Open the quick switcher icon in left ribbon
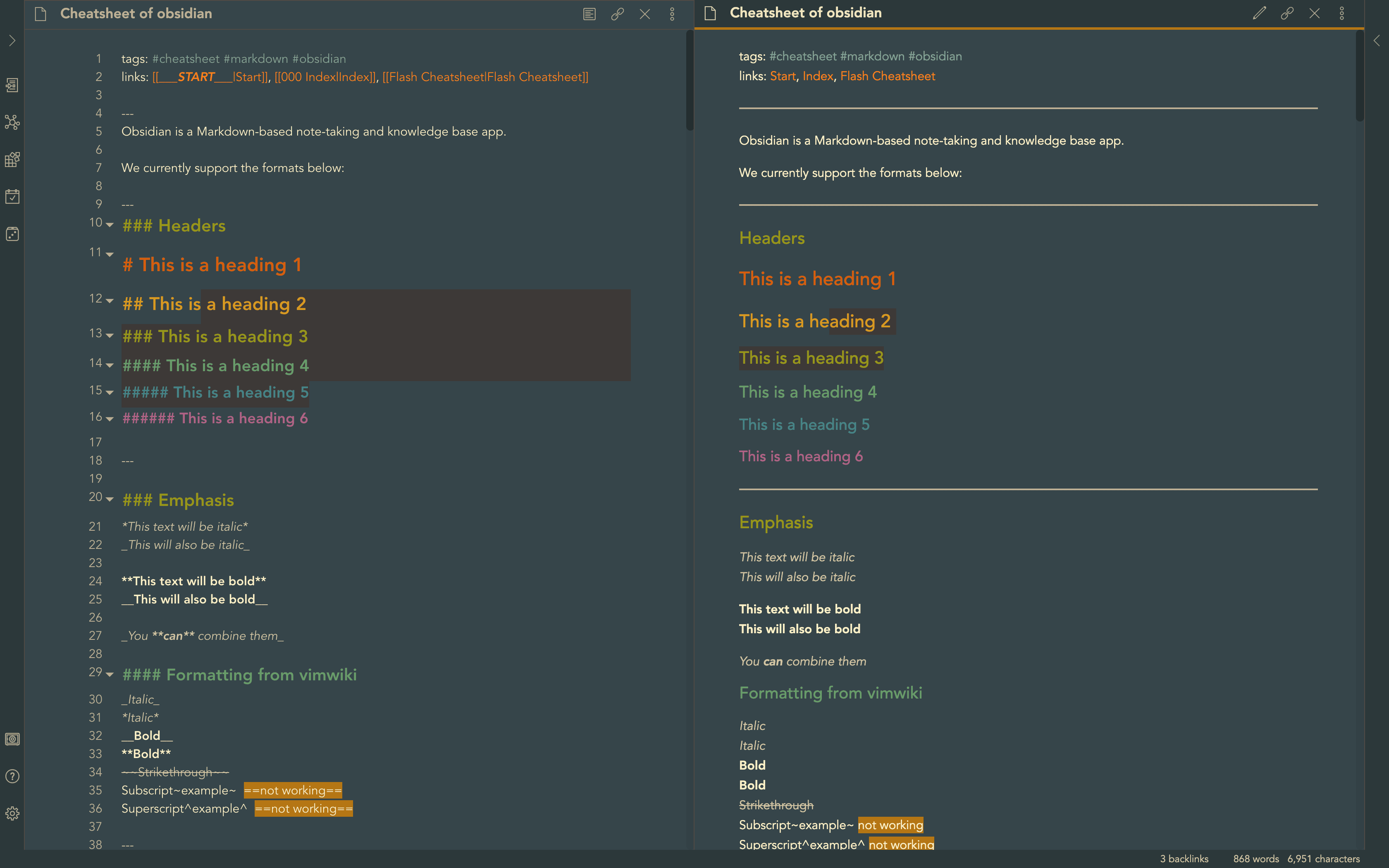The height and width of the screenshot is (868, 1389). point(12,86)
